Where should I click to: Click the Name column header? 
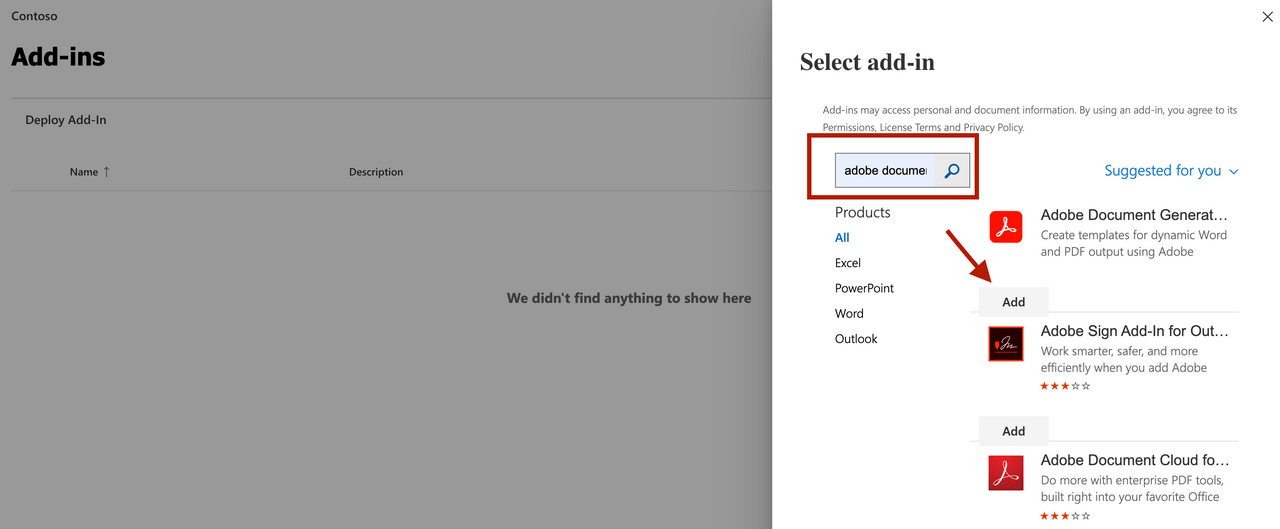[x=84, y=172]
